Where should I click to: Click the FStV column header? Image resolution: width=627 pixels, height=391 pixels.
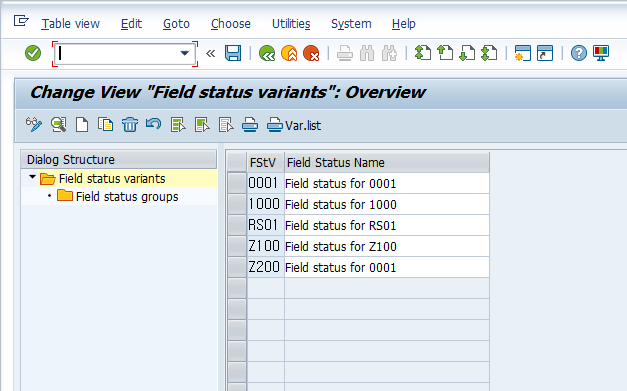(x=266, y=163)
